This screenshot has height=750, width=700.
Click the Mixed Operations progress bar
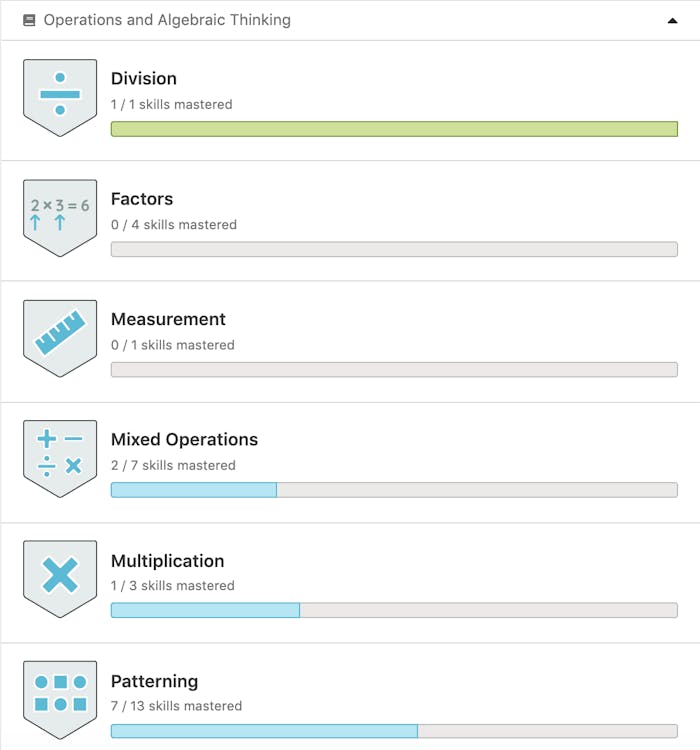394,490
